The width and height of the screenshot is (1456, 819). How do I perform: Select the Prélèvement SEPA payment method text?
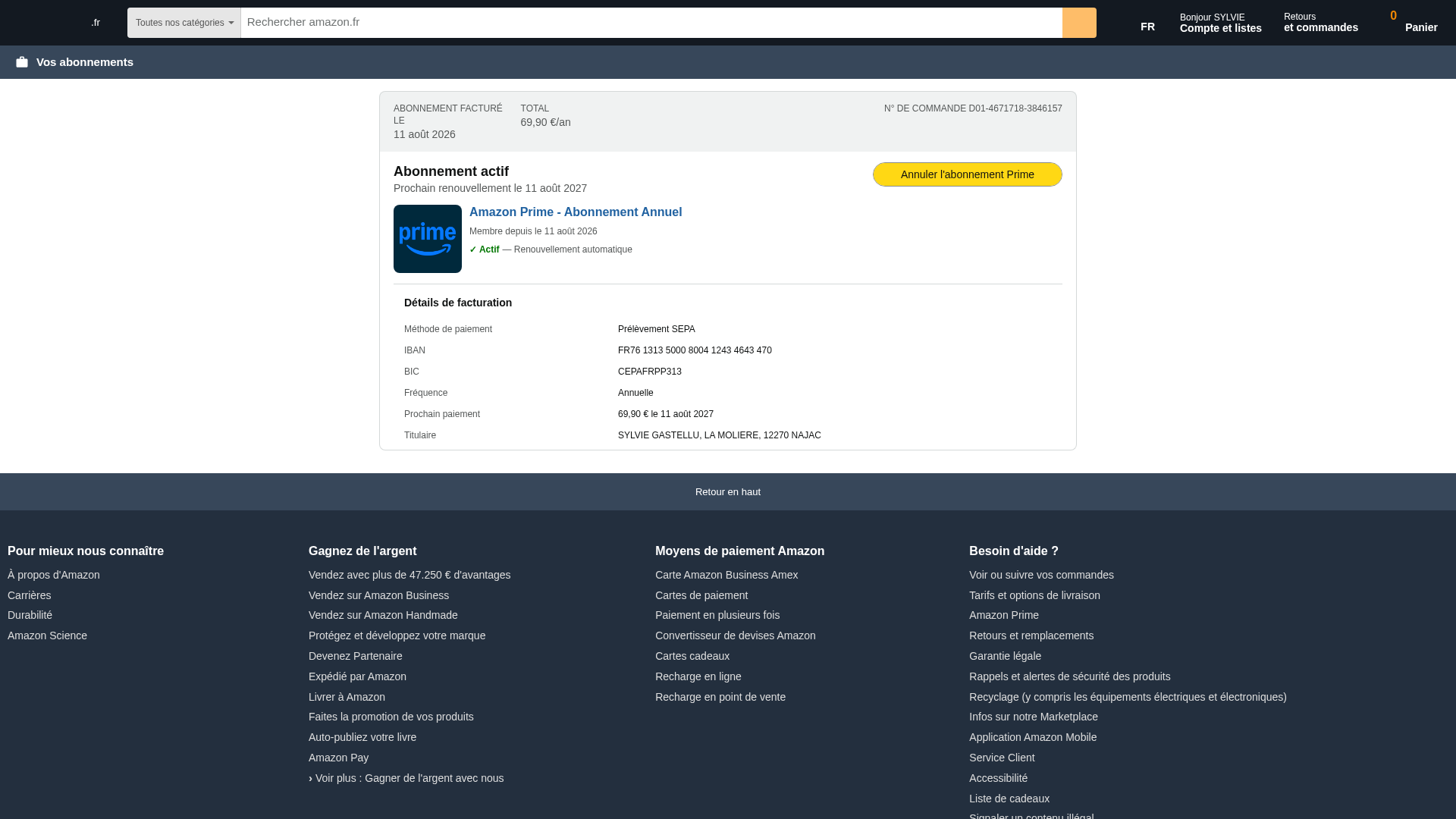click(657, 329)
